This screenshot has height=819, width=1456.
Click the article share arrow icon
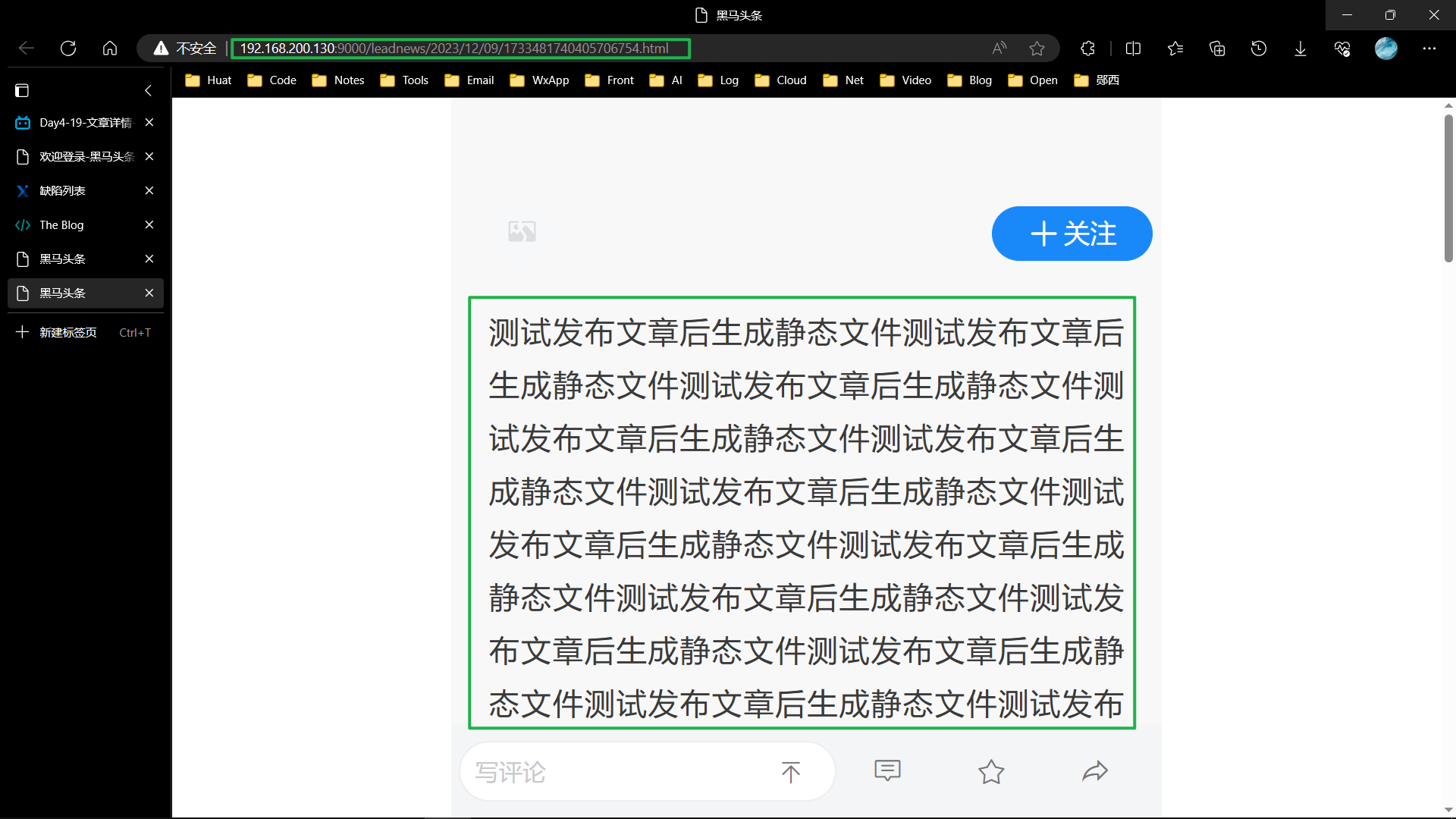1094,771
